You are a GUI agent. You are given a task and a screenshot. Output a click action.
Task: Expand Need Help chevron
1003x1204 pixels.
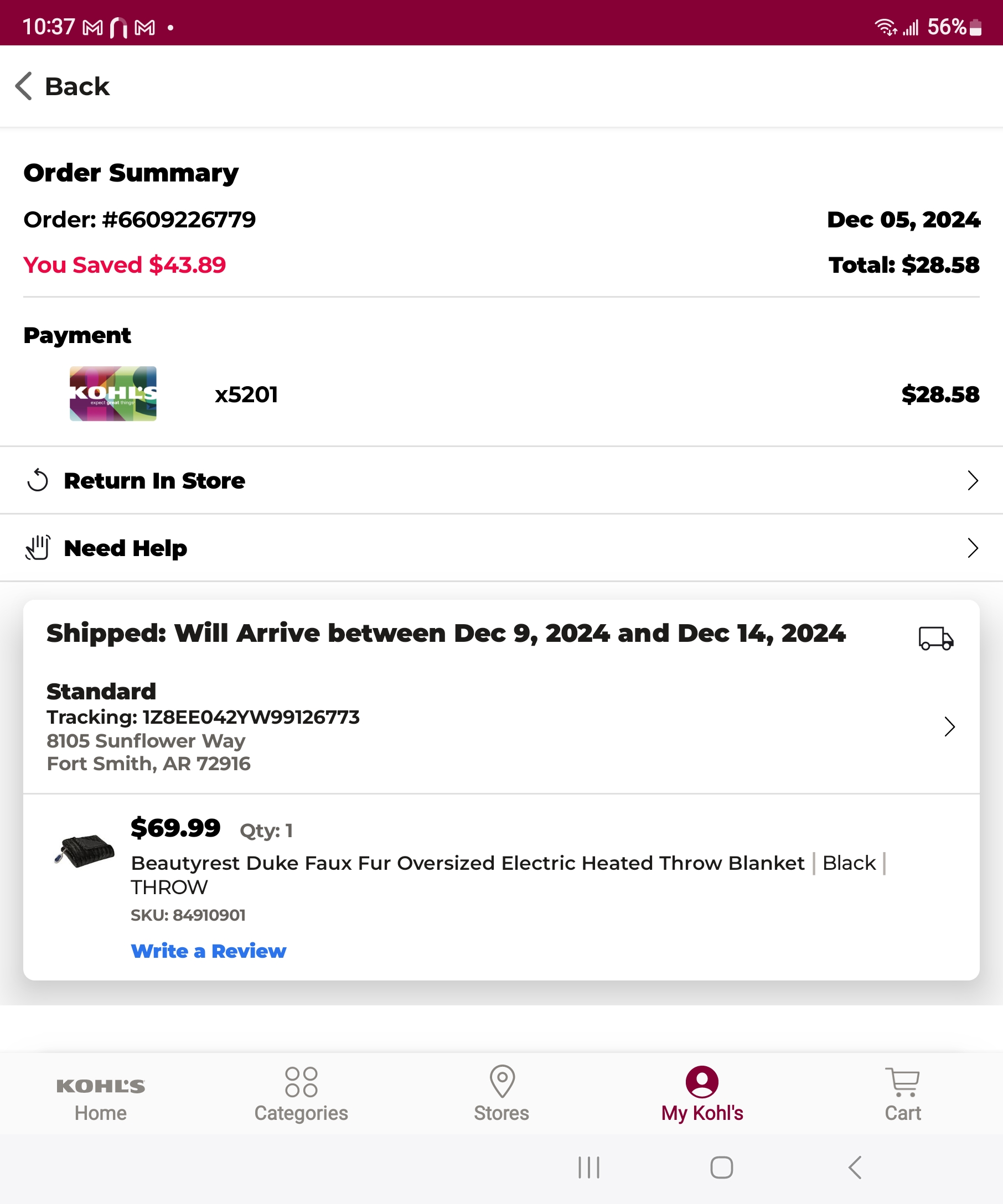click(972, 548)
